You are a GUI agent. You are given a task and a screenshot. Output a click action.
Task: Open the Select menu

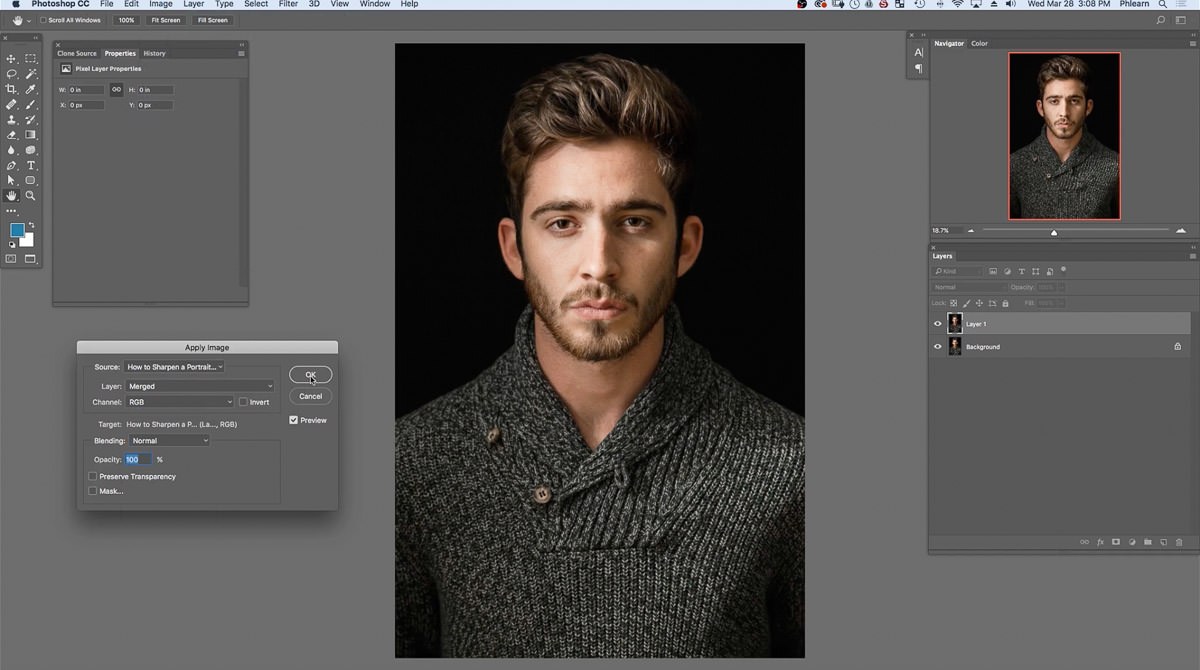[x=256, y=4]
